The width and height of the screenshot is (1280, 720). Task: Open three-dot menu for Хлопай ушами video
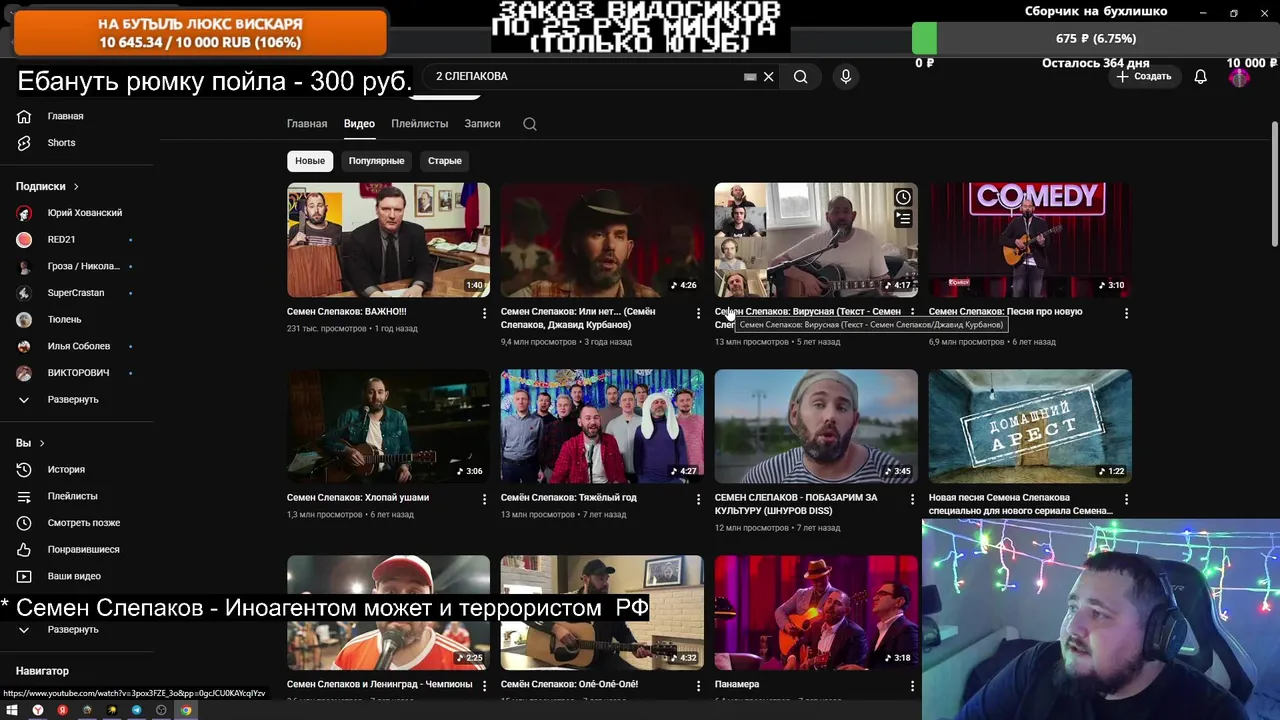point(484,499)
